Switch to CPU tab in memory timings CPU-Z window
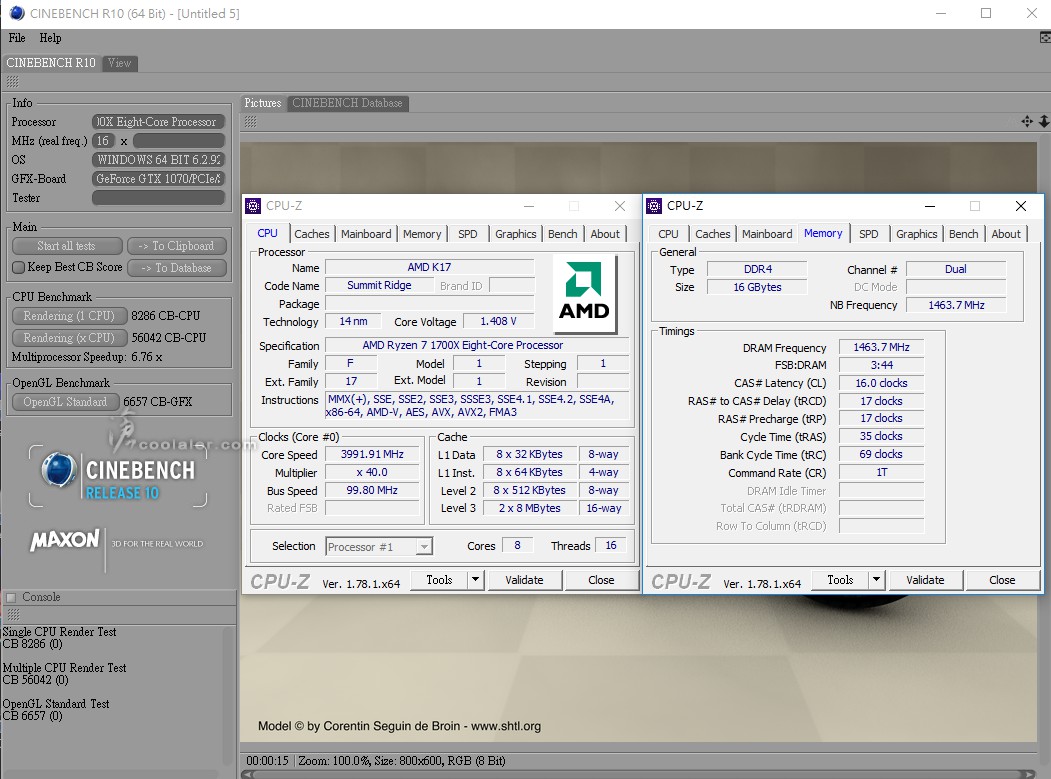Viewport: 1051px width, 779px height. [x=668, y=234]
